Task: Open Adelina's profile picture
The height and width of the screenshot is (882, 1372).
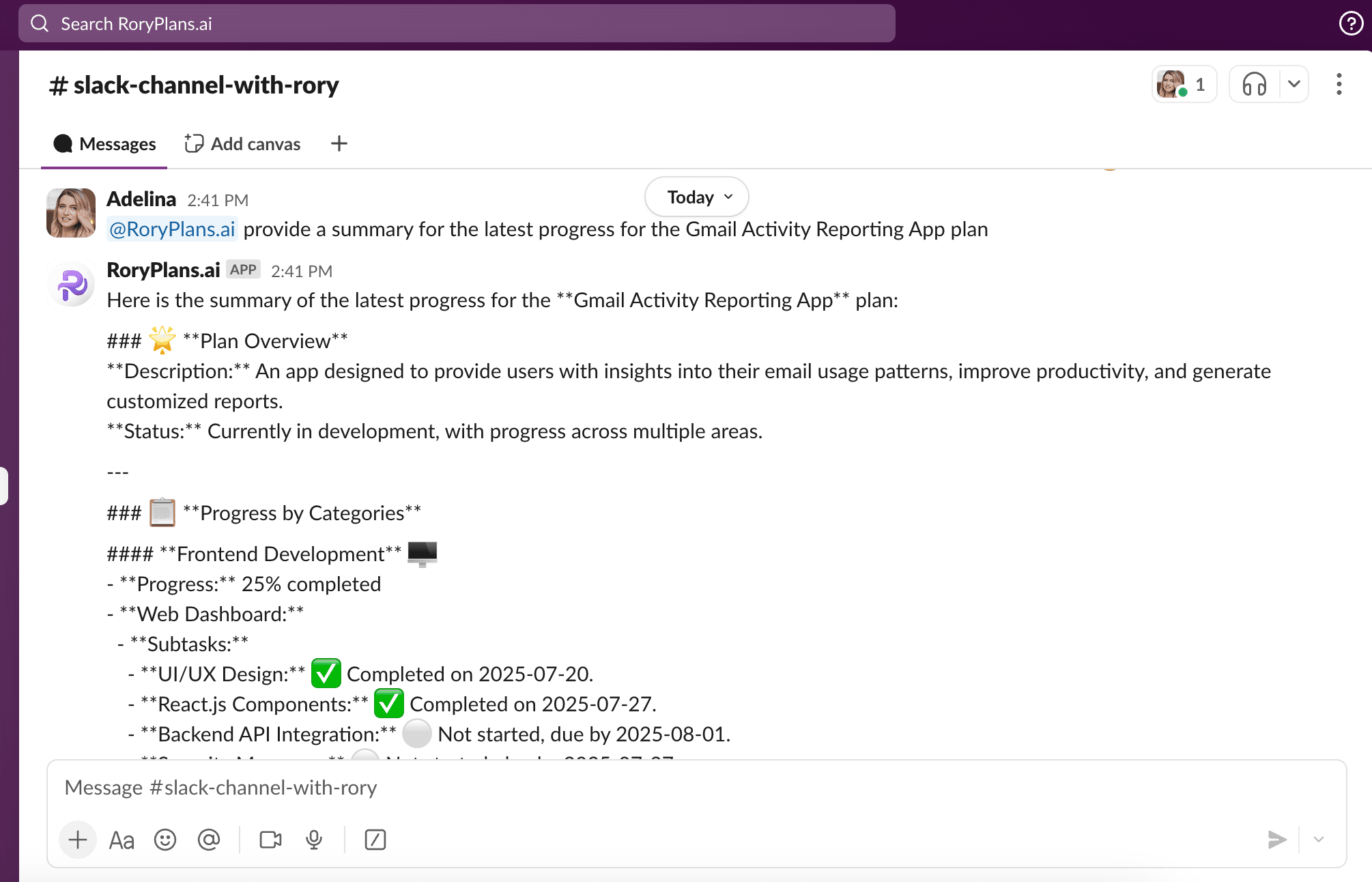Action: click(x=70, y=213)
